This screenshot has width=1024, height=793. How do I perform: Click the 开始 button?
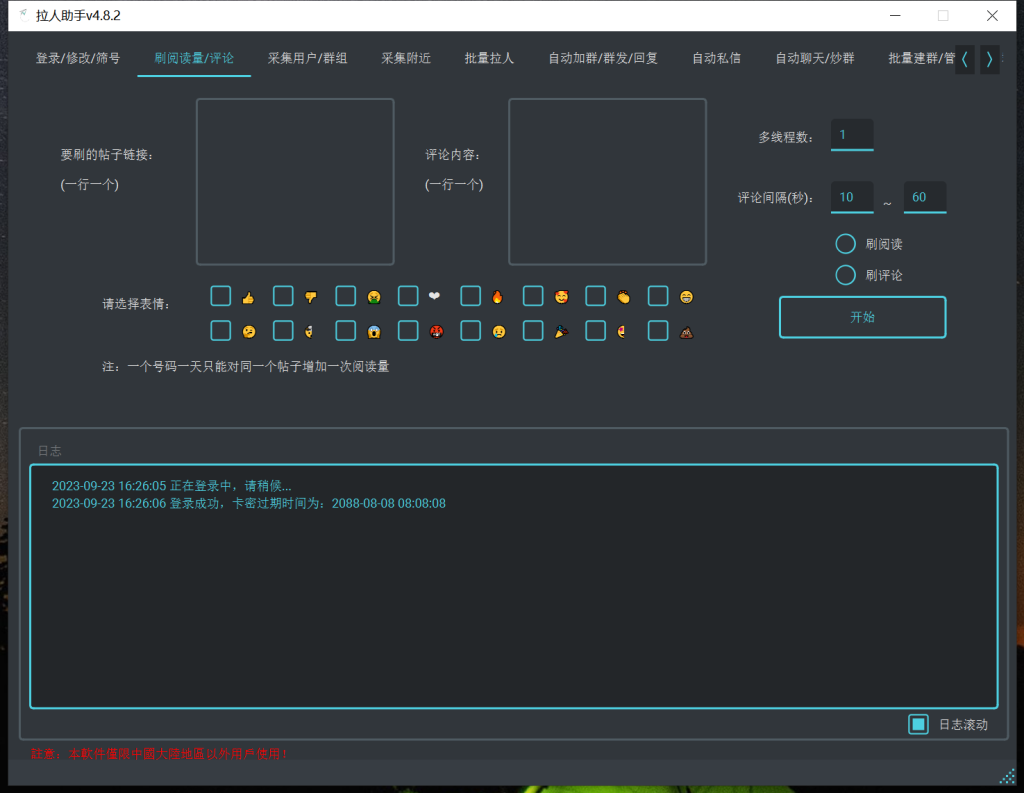(x=862, y=317)
